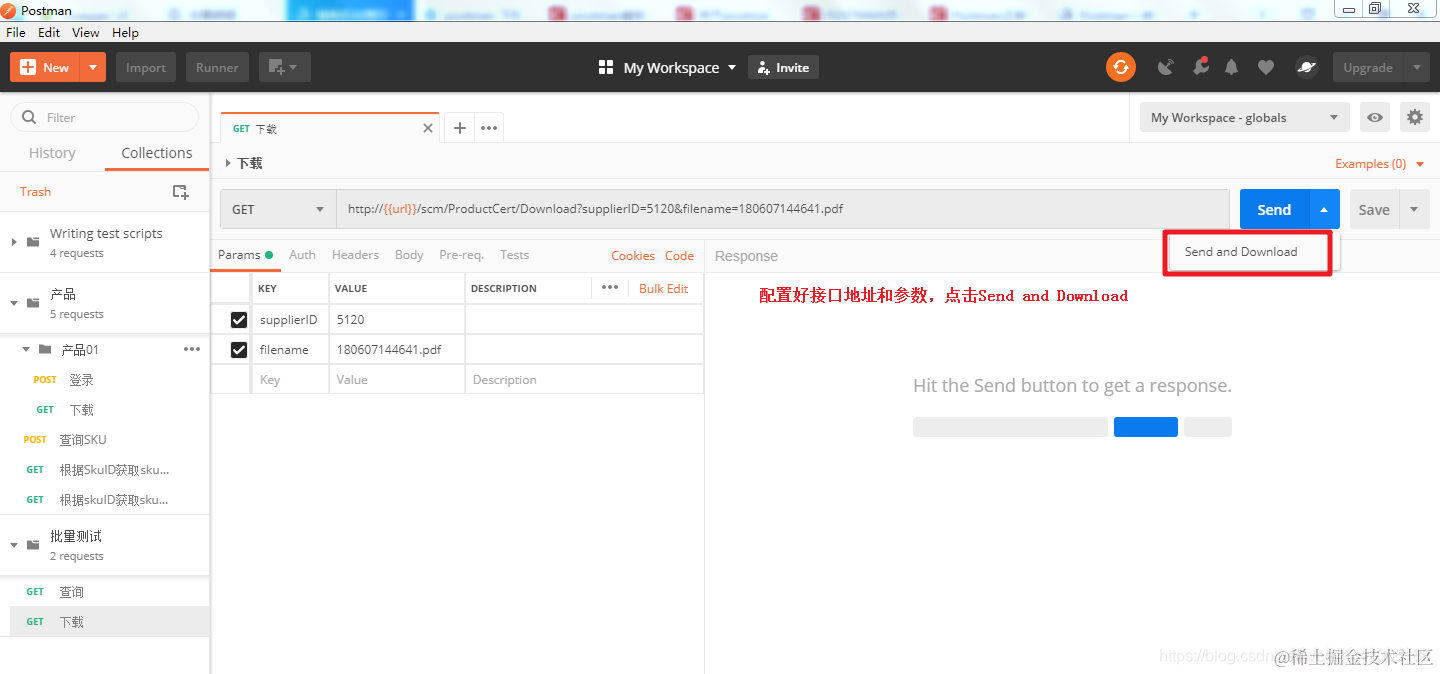Click the Import button
1440x674 pixels.
146,67
